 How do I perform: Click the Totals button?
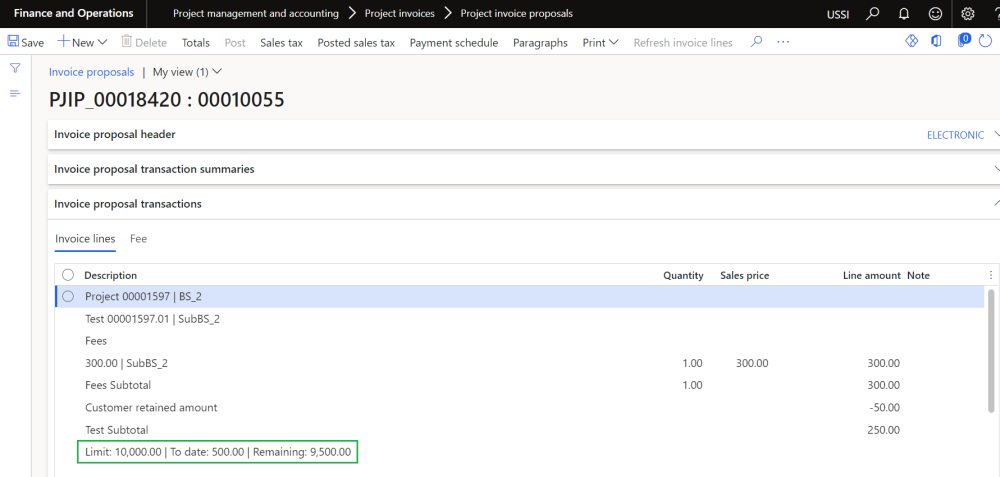196,43
